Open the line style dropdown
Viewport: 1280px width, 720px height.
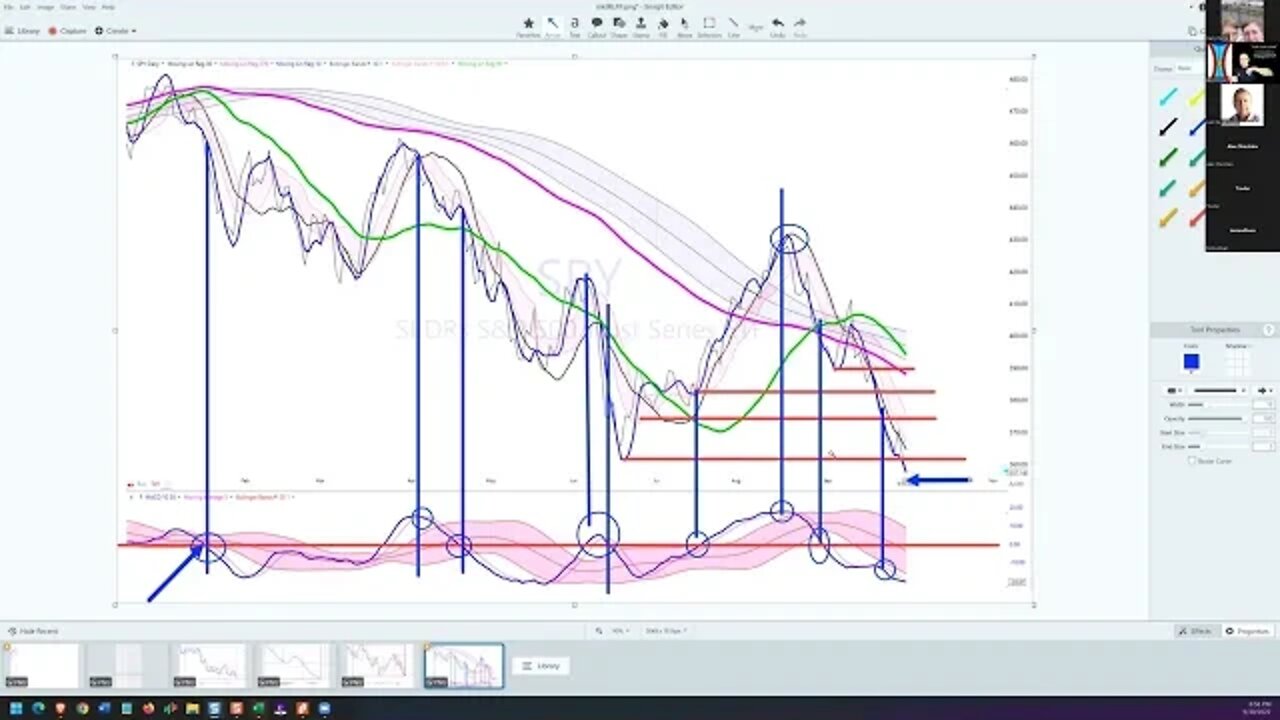tap(1219, 391)
